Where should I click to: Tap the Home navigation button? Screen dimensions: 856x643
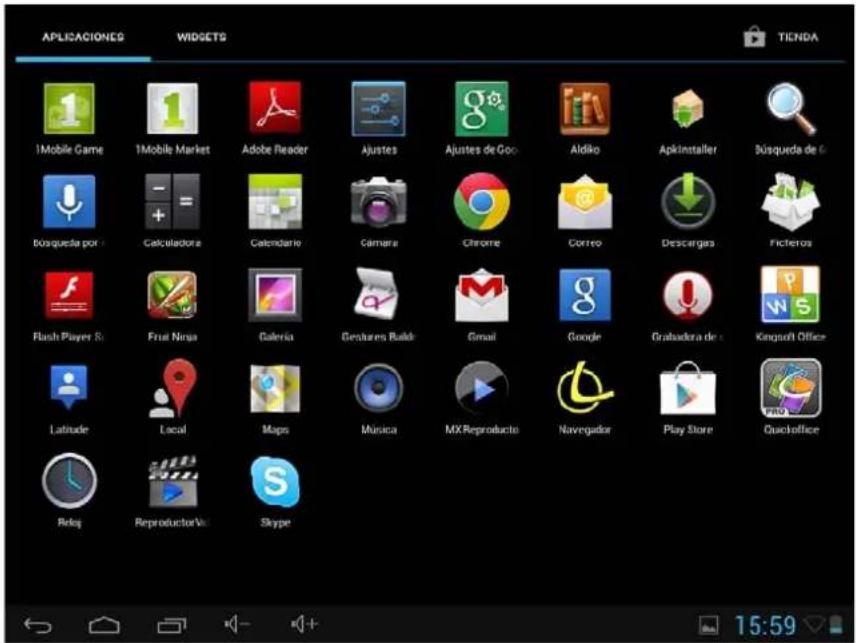tap(104, 625)
